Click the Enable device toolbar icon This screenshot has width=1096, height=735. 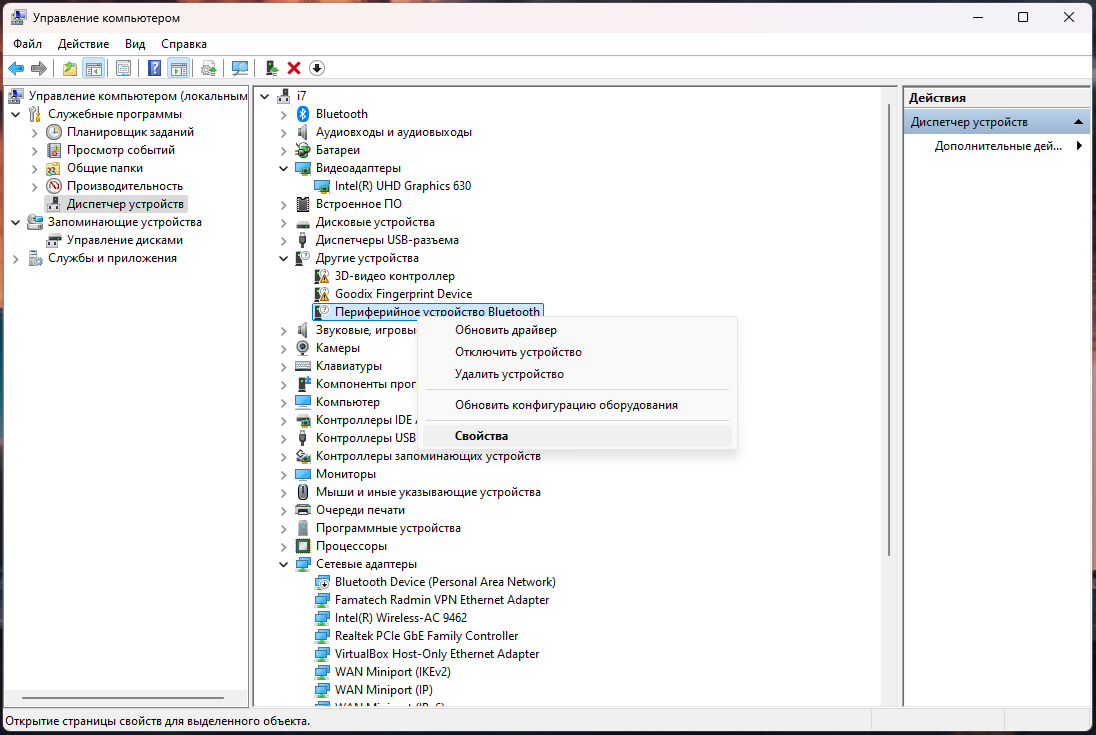pos(271,68)
